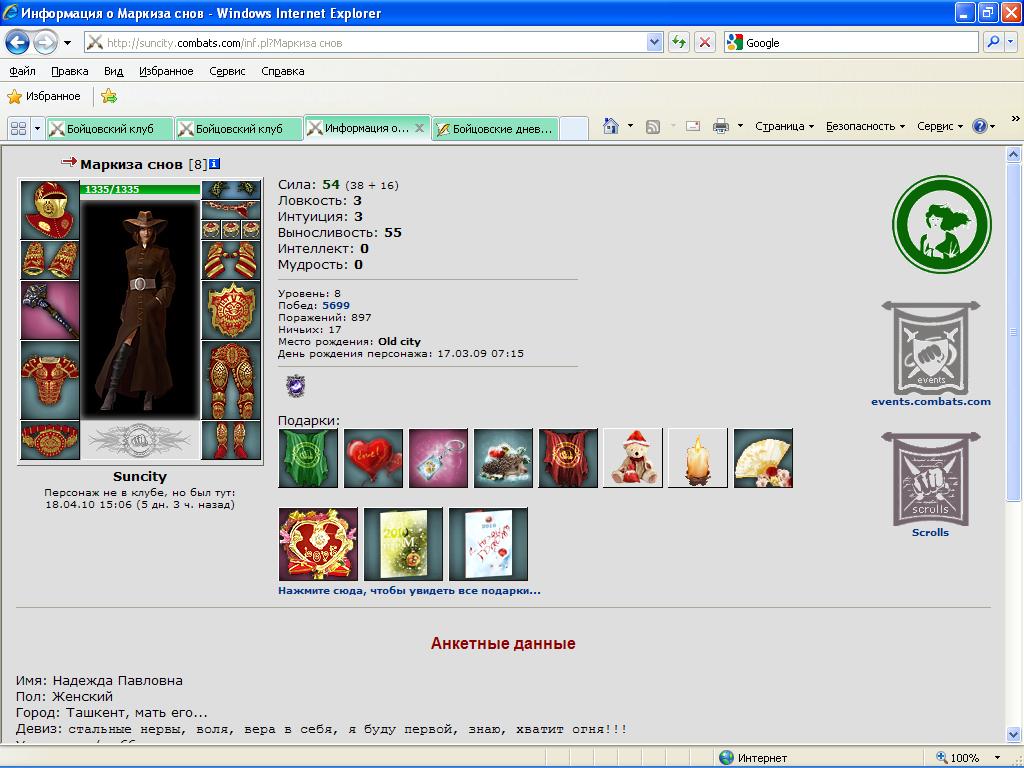The width and height of the screenshot is (1024, 768).
Task: Switch to the first Бойцовский клуб tab
Action: coord(110,129)
